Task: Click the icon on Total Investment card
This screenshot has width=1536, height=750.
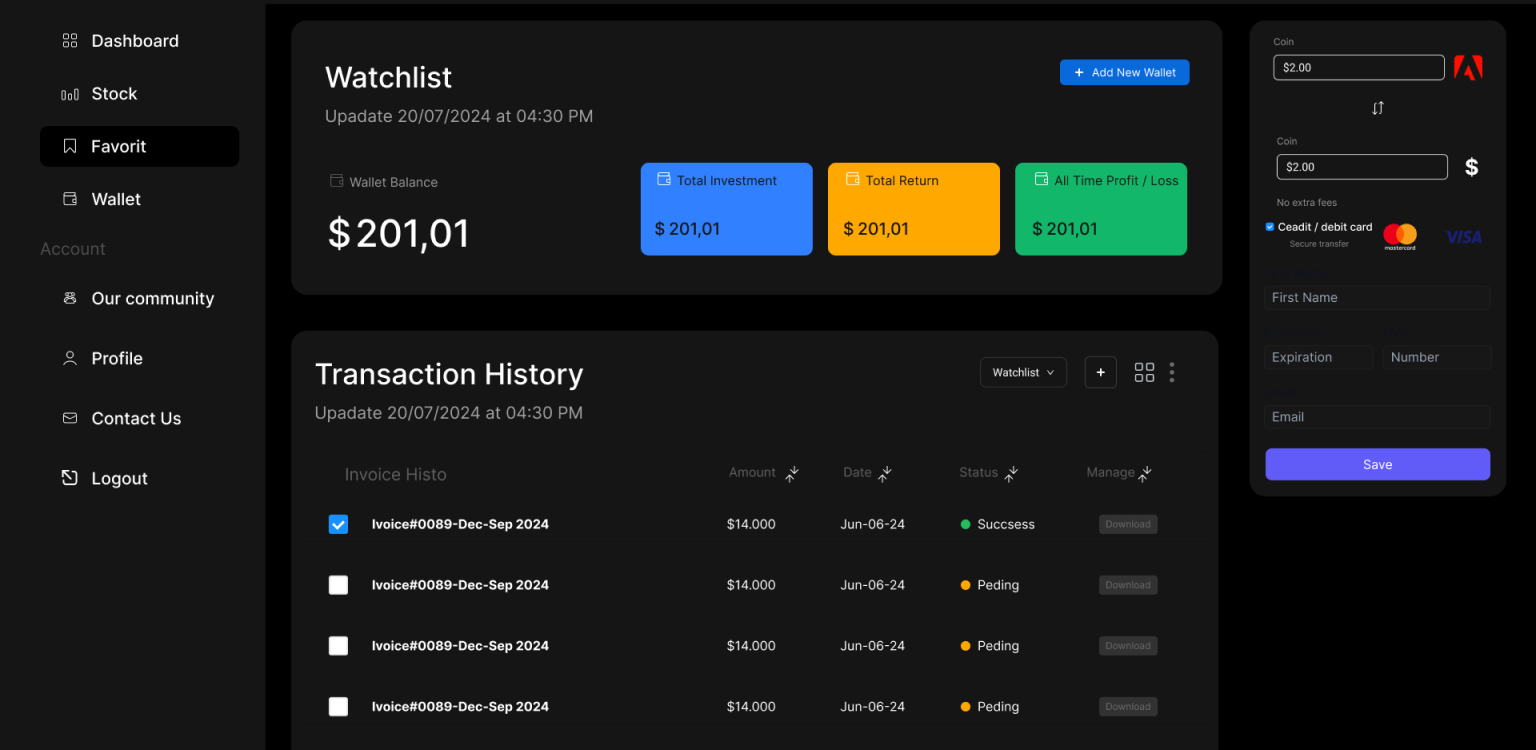Action: (x=663, y=179)
